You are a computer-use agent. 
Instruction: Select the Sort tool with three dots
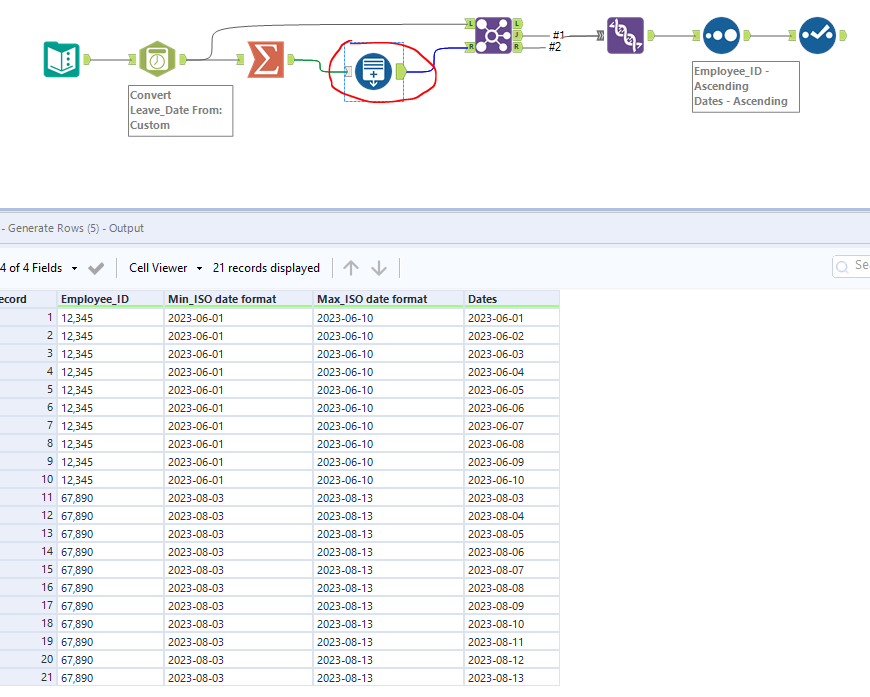[721, 35]
